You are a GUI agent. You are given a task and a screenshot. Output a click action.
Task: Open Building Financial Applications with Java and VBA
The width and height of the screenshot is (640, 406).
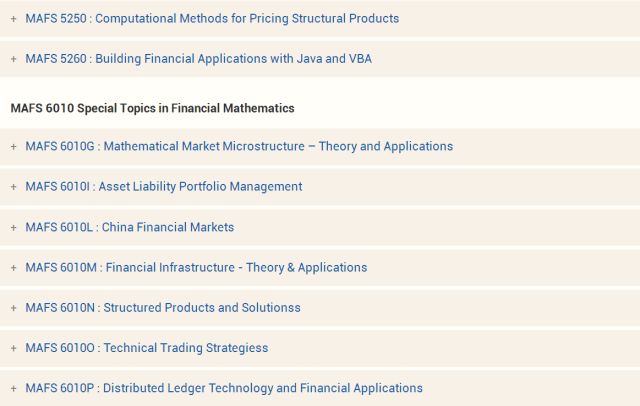(198, 59)
